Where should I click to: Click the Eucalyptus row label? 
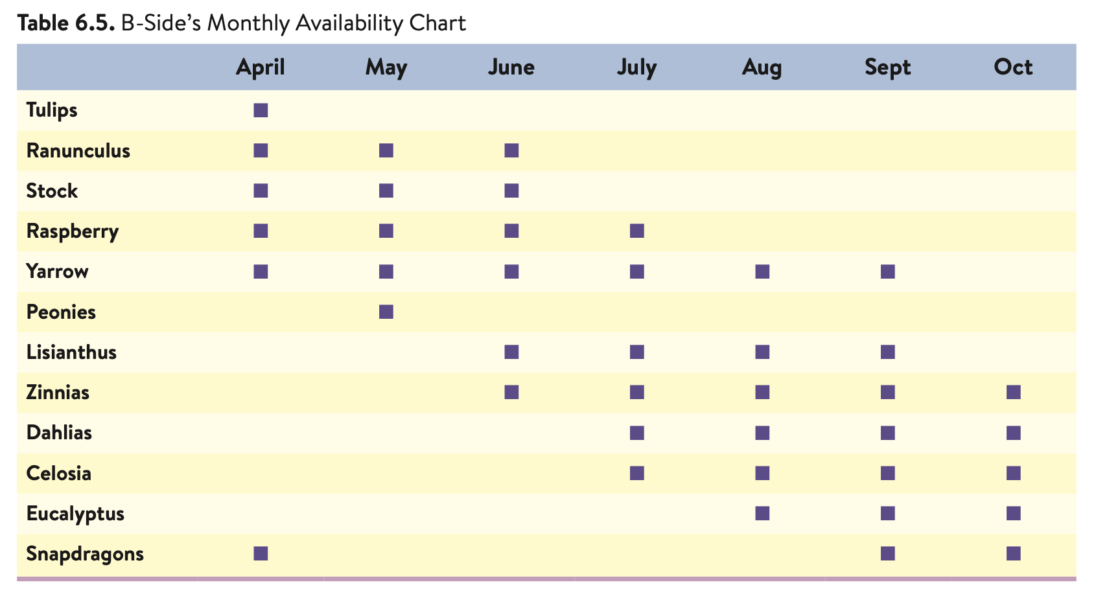tap(75, 514)
